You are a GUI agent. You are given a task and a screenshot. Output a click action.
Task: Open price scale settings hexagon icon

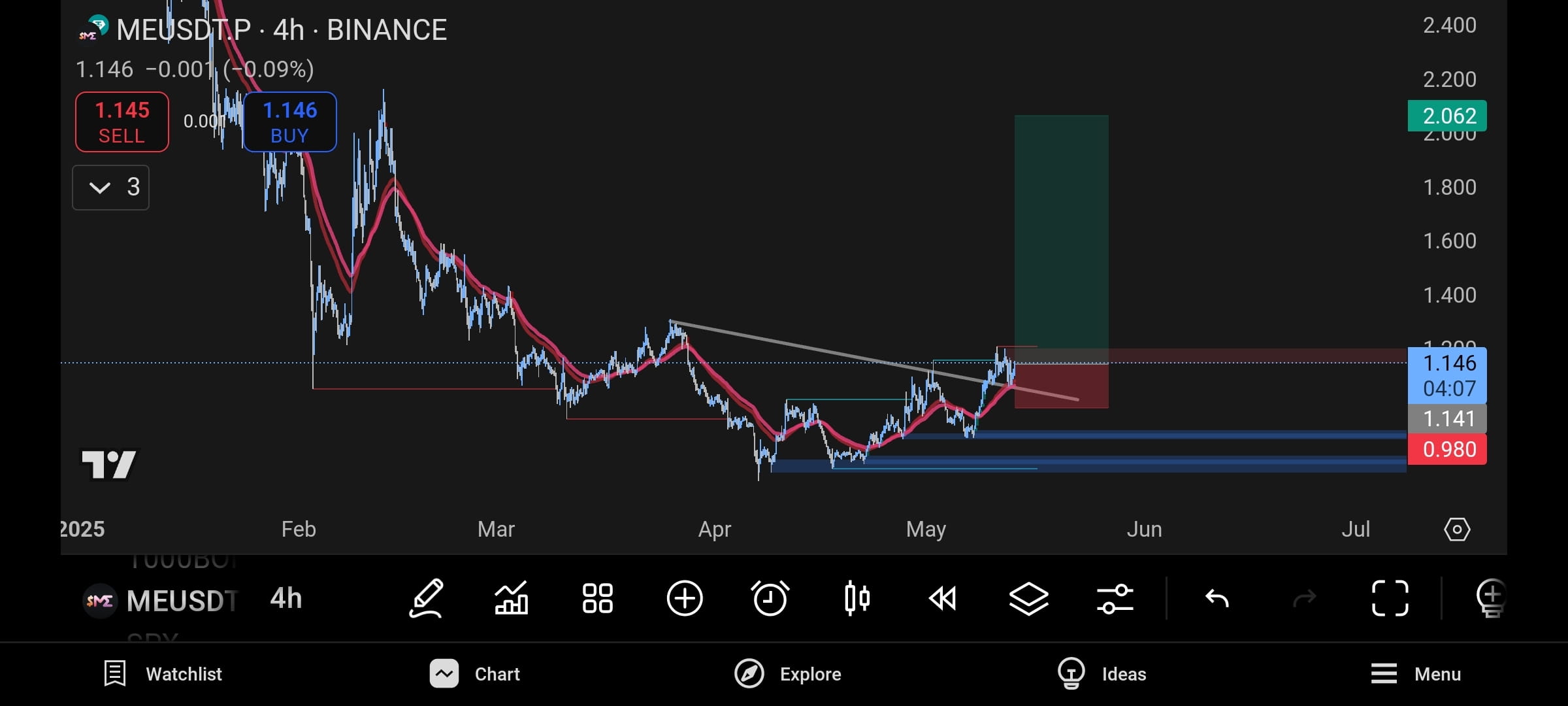1457,529
